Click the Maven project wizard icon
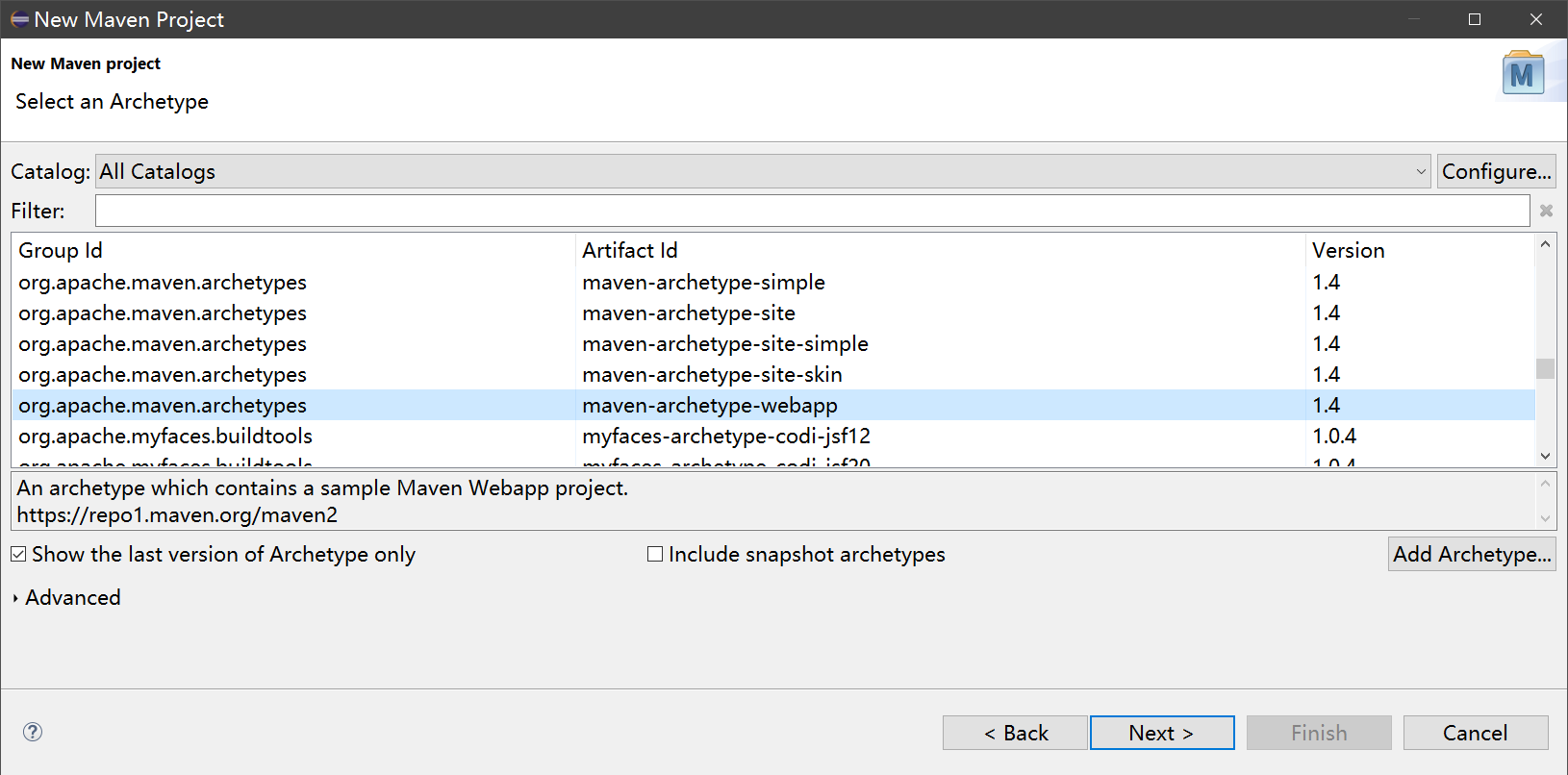This screenshot has height=775, width=1568. click(1523, 74)
